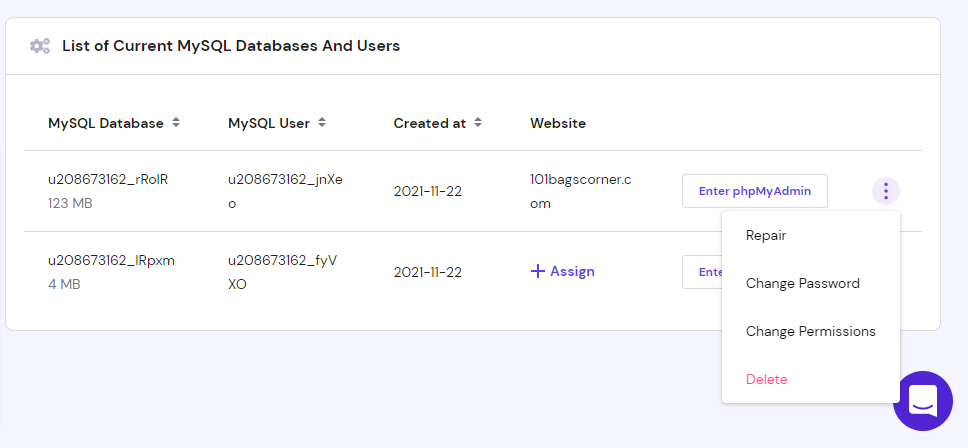Screen dimensions: 968x448
Task: Select user name u208673162_fyVXO
Action: 283,272
